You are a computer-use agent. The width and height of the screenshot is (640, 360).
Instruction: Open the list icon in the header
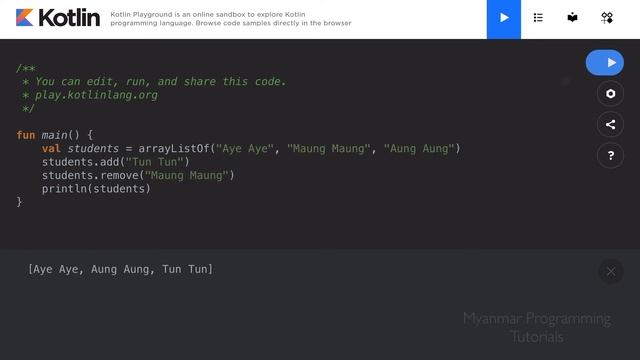pos(538,18)
